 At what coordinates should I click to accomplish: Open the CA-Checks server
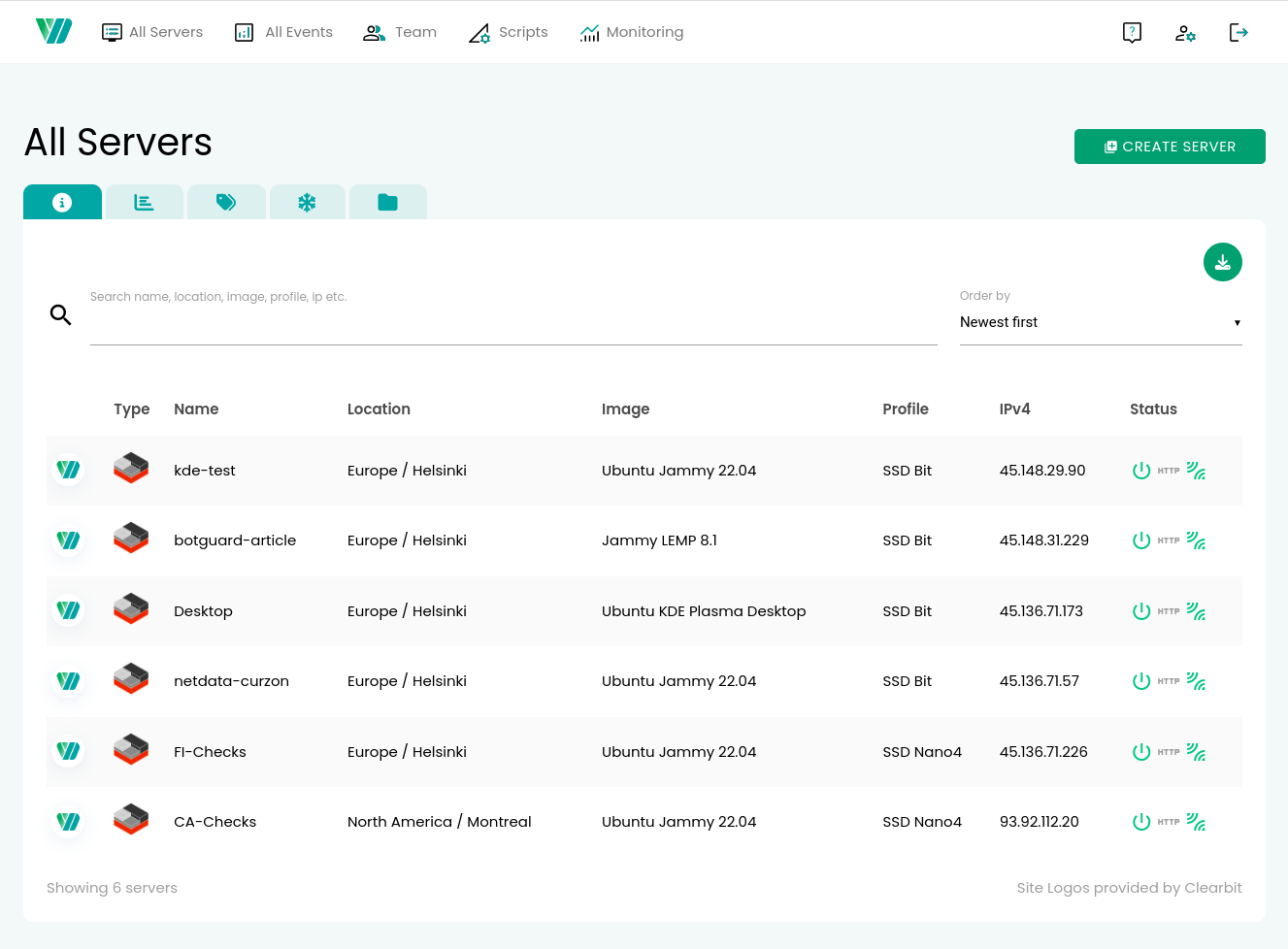coord(215,822)
